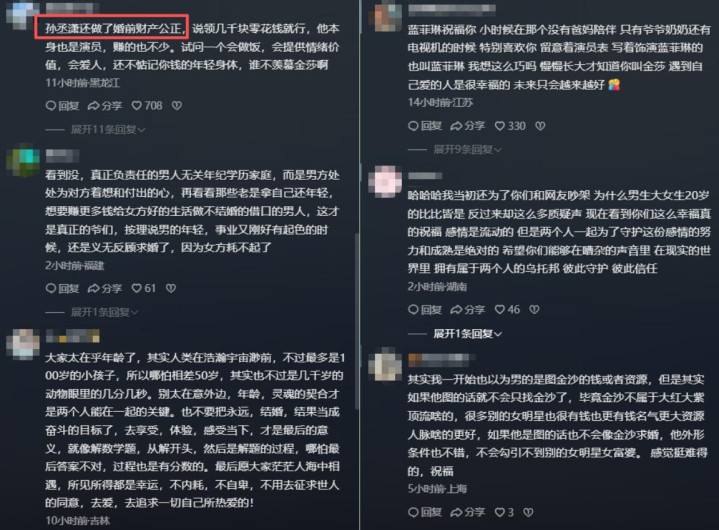Click 回复 under the 上海 comment

pyautogui.click(x=425, y=512)
